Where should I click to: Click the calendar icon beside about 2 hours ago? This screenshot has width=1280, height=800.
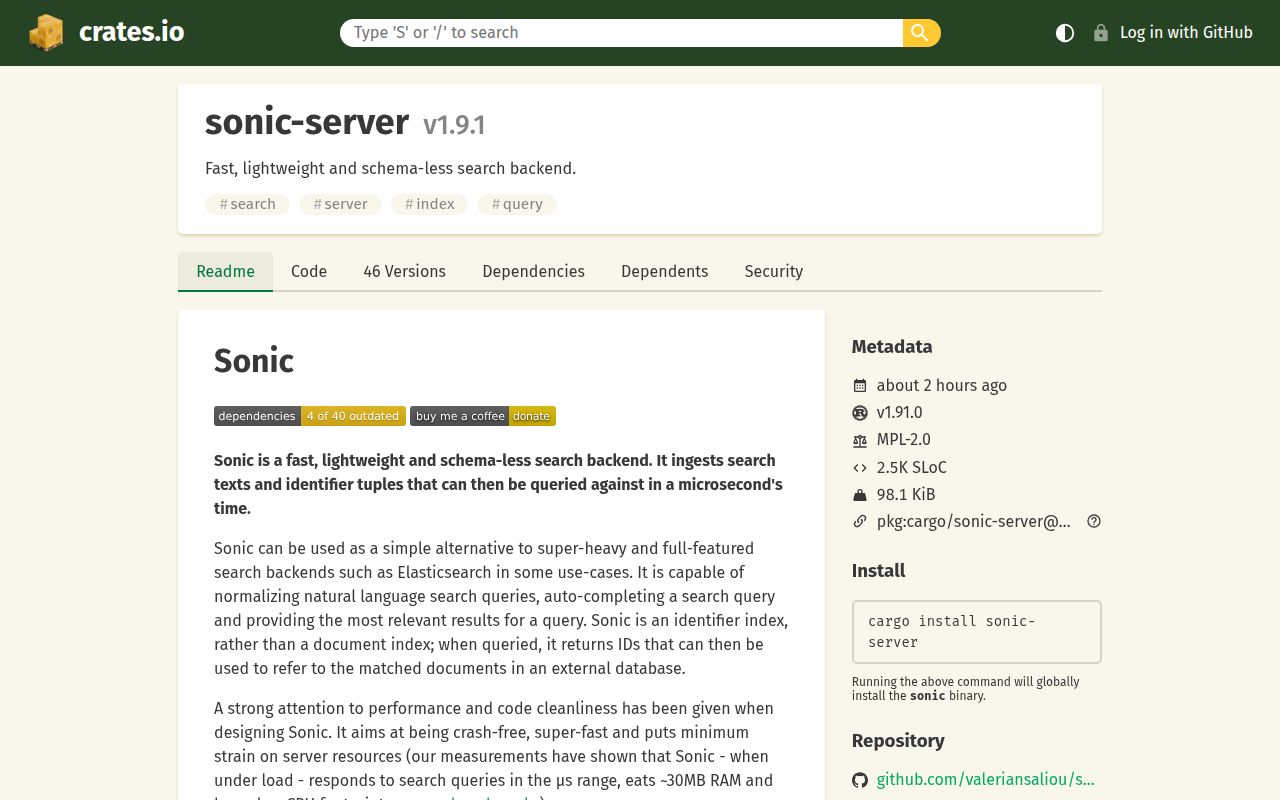tap(860, 386)
